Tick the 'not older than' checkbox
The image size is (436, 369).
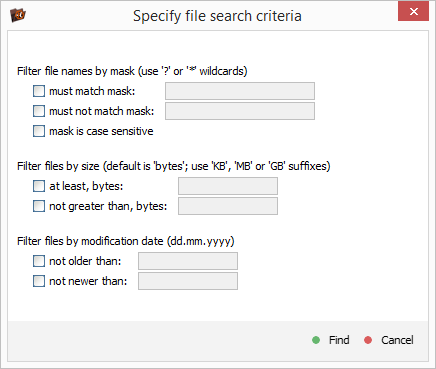tap(39, 261)
